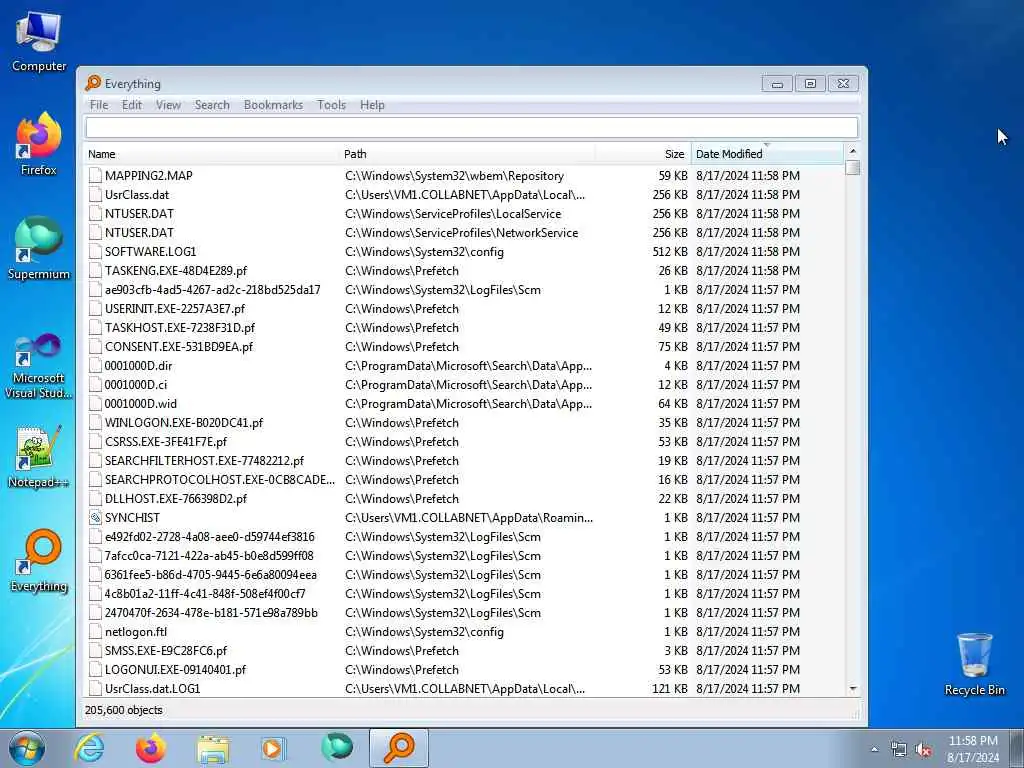This screenshot has width=1024, height=768.
Task: Click the NetworkService path of NTUSER.DAT
Action: pos(462,232)
